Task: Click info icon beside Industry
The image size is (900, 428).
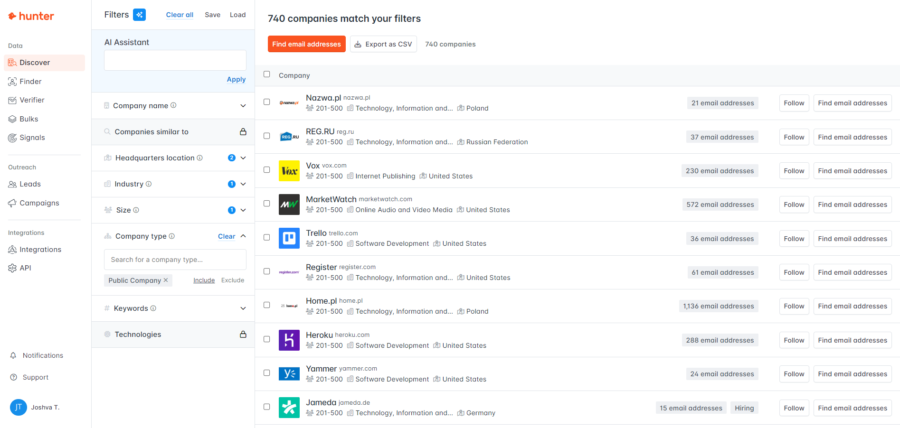Action: (149, 184)
